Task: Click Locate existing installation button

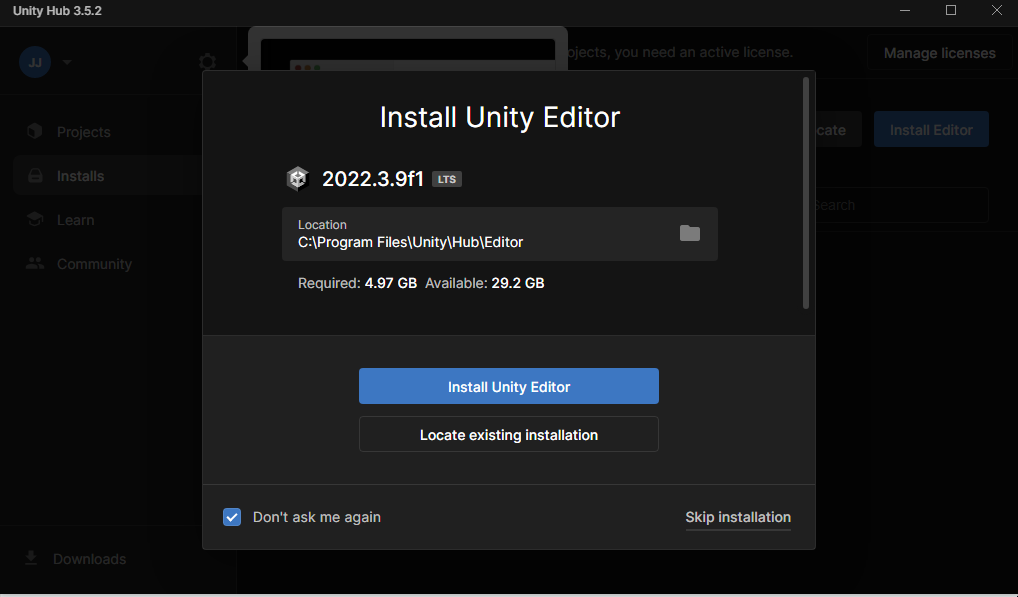Action: coord(508,434)
